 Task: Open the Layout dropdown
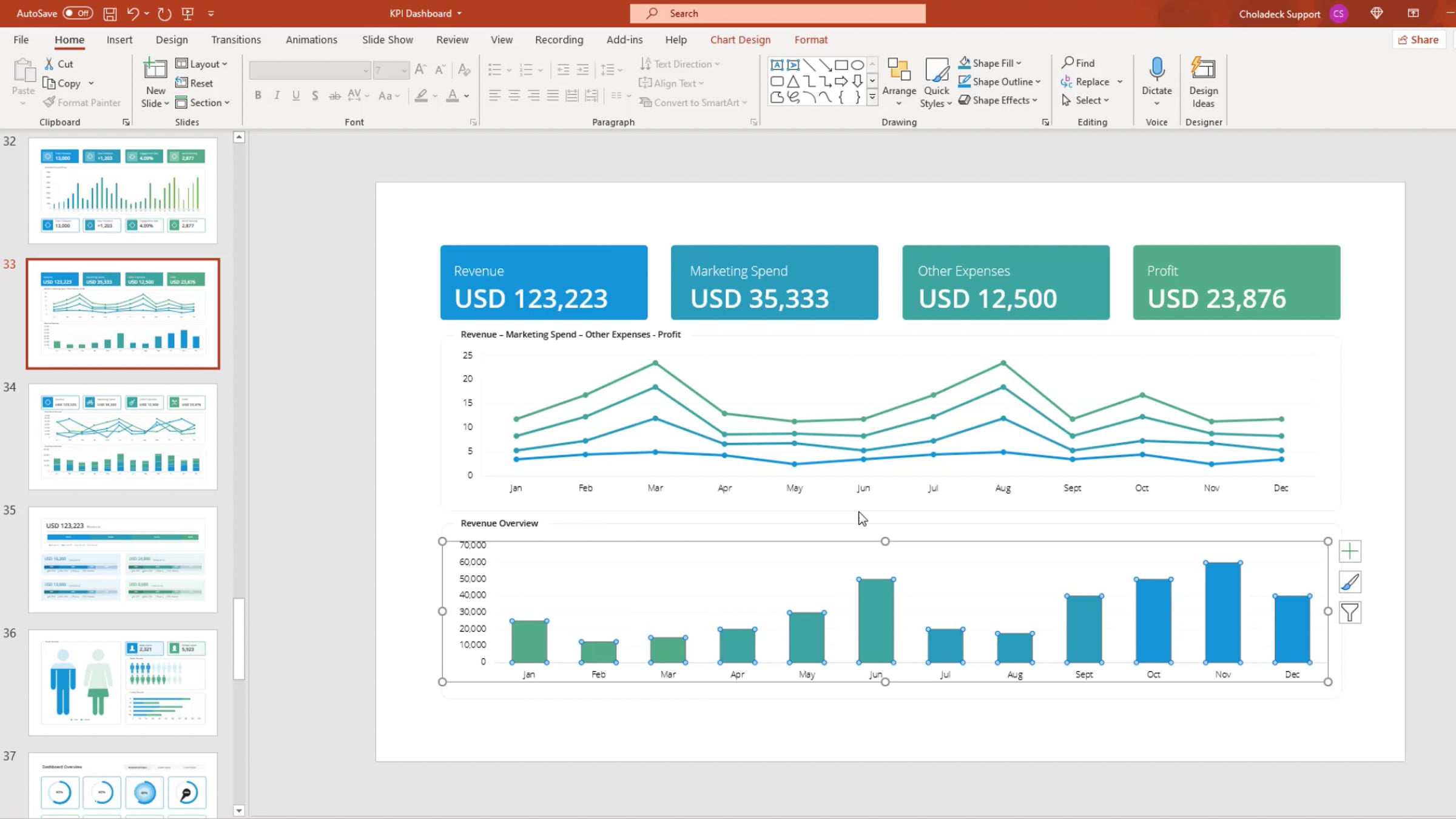tap(201, 64)
